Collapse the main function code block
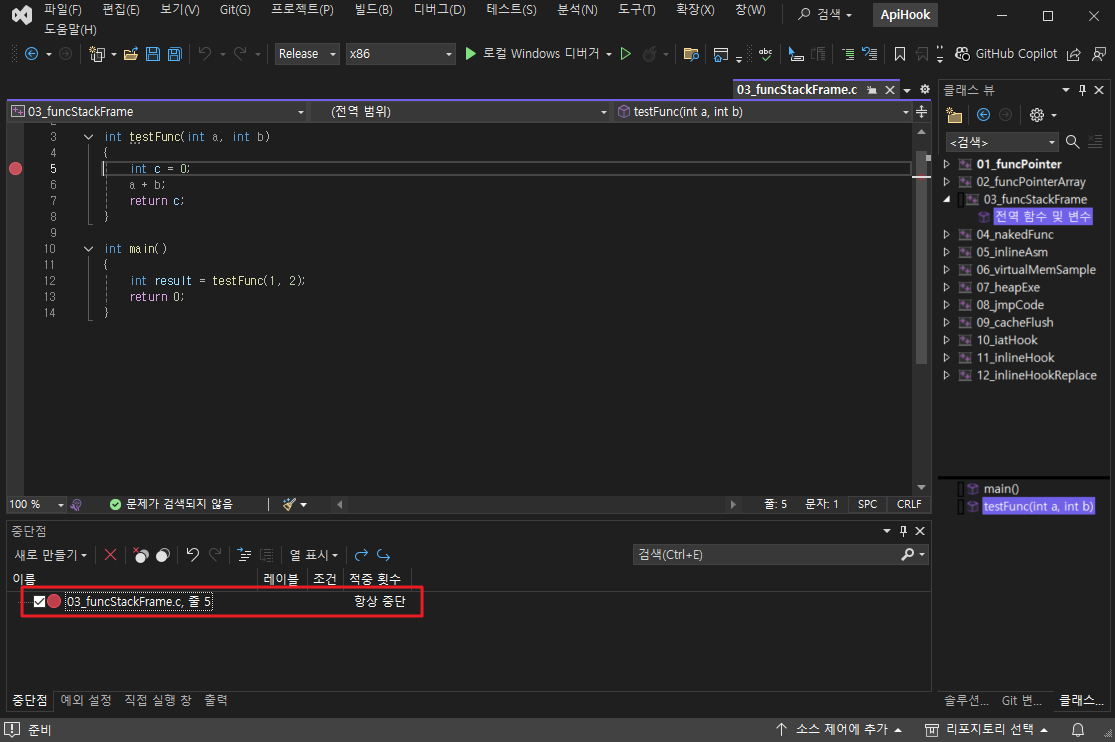Image resolution: width=1115 pixels, height=742 pixels. 88,249
